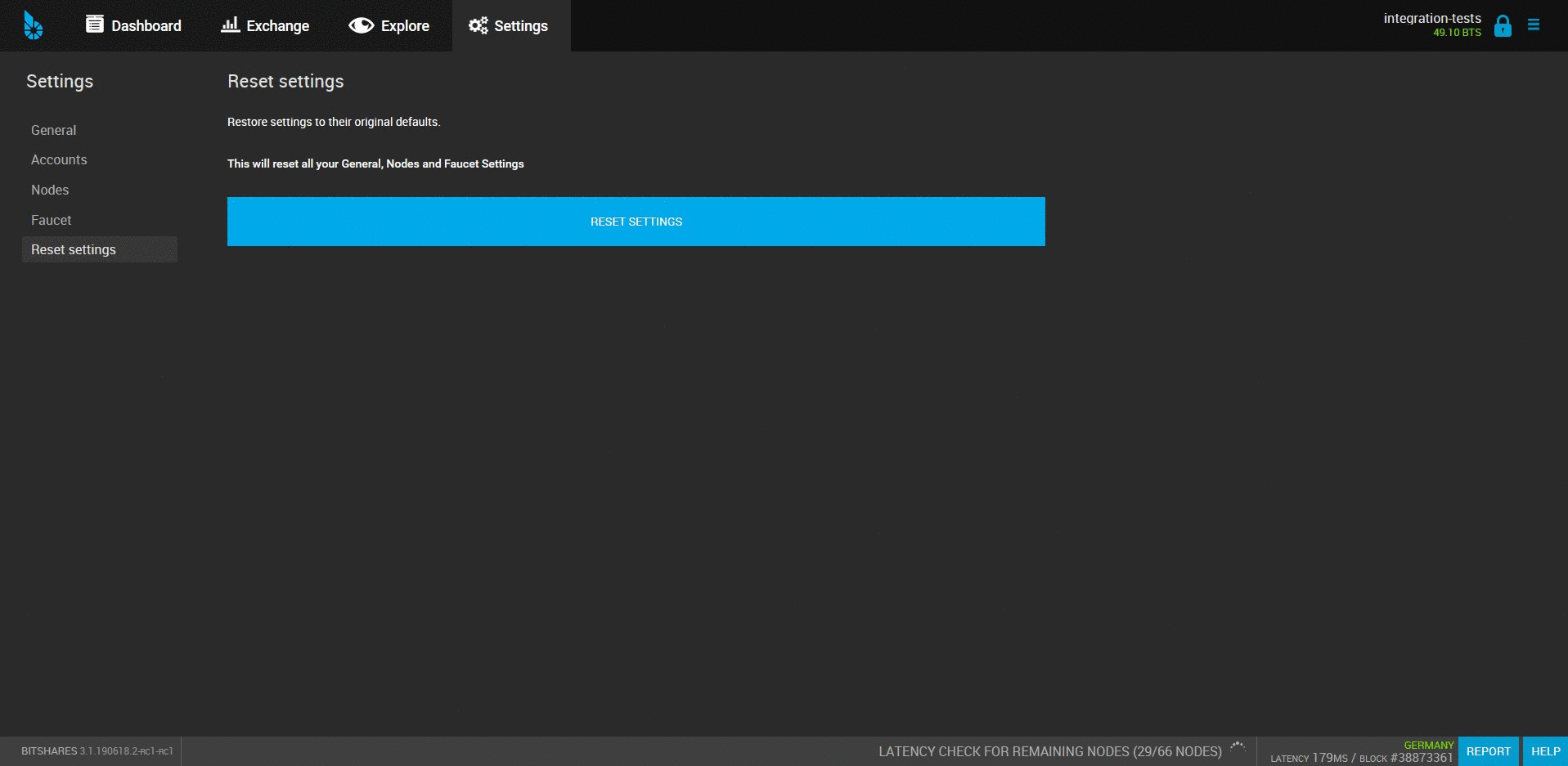Click the integration-tests account name
Image resolution: width=1568 pixels, height=766 pixels.
click(1432, 18)
